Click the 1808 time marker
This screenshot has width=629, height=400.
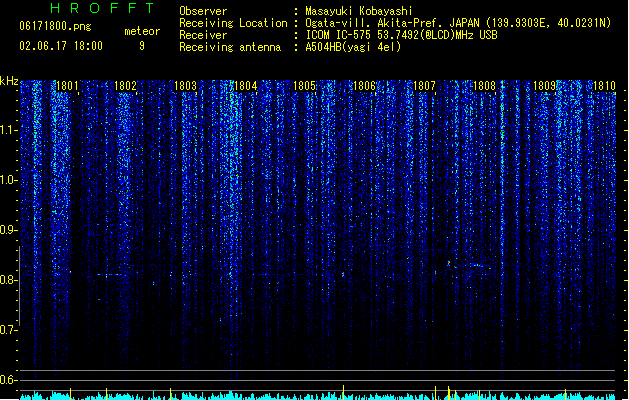pyautogui.click(x=484, y=86)
